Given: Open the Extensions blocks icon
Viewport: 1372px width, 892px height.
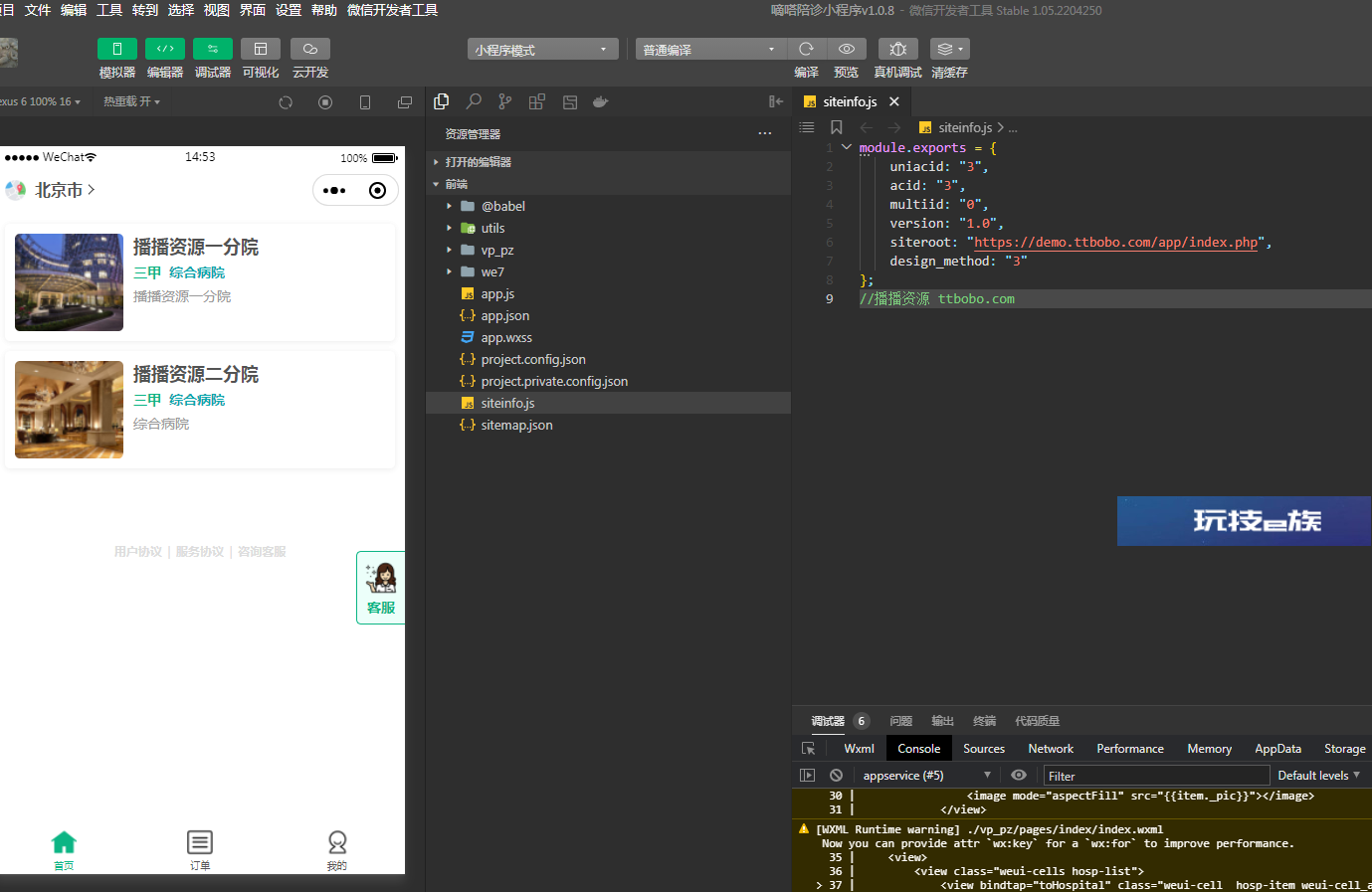Looking at the screenshot, I should pos(537,101).
